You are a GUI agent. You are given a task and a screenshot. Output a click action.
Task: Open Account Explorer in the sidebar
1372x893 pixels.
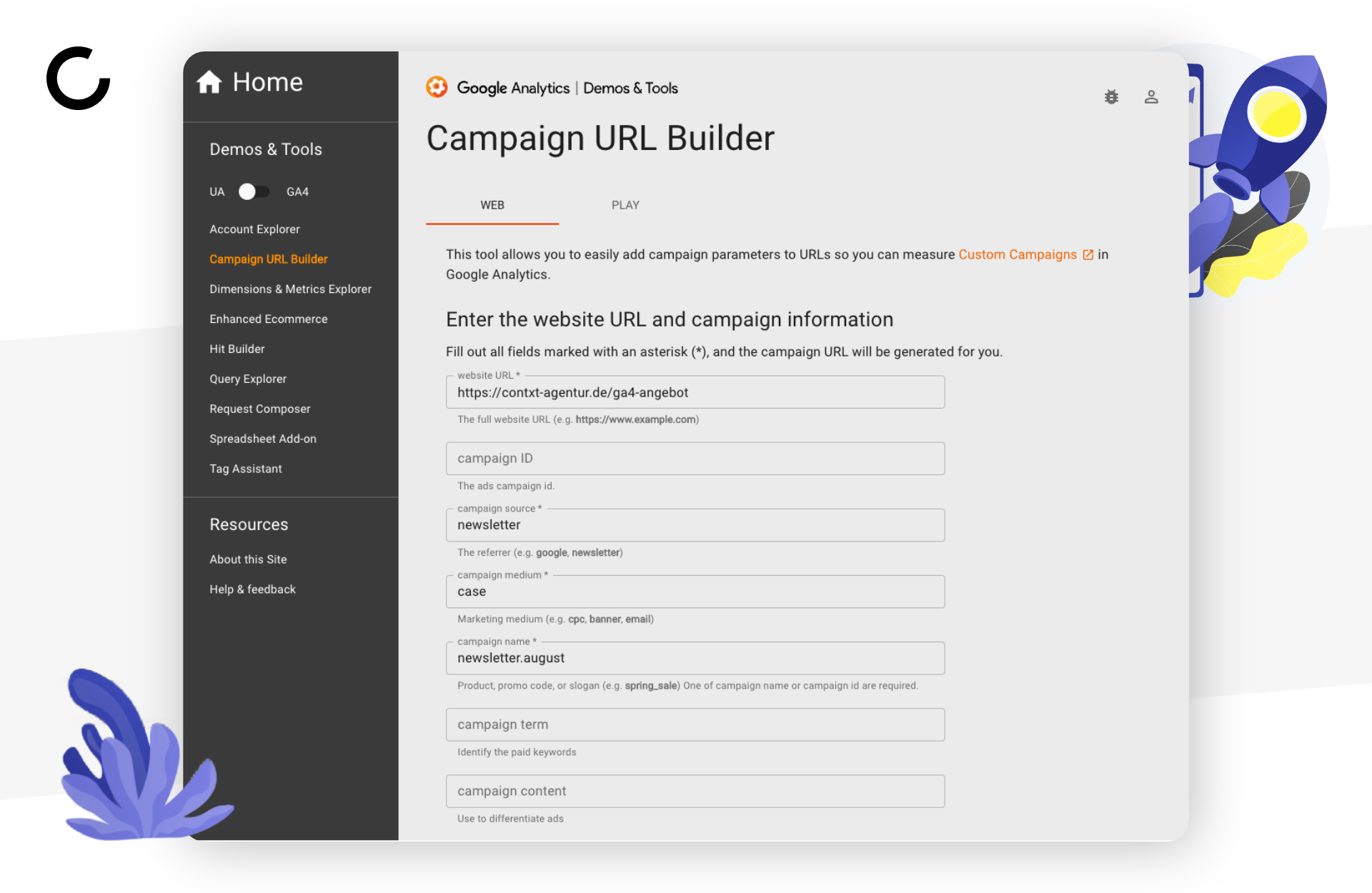coord(254,229)
